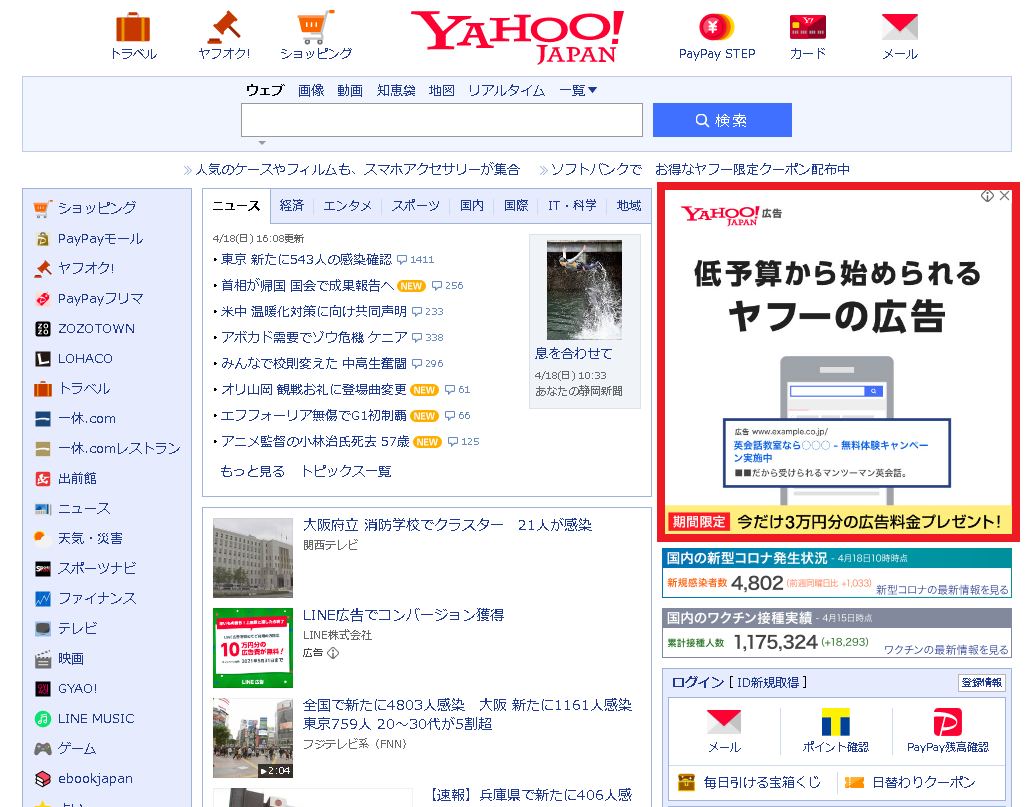Click the 登録情報 button

[x=982, y=683]
